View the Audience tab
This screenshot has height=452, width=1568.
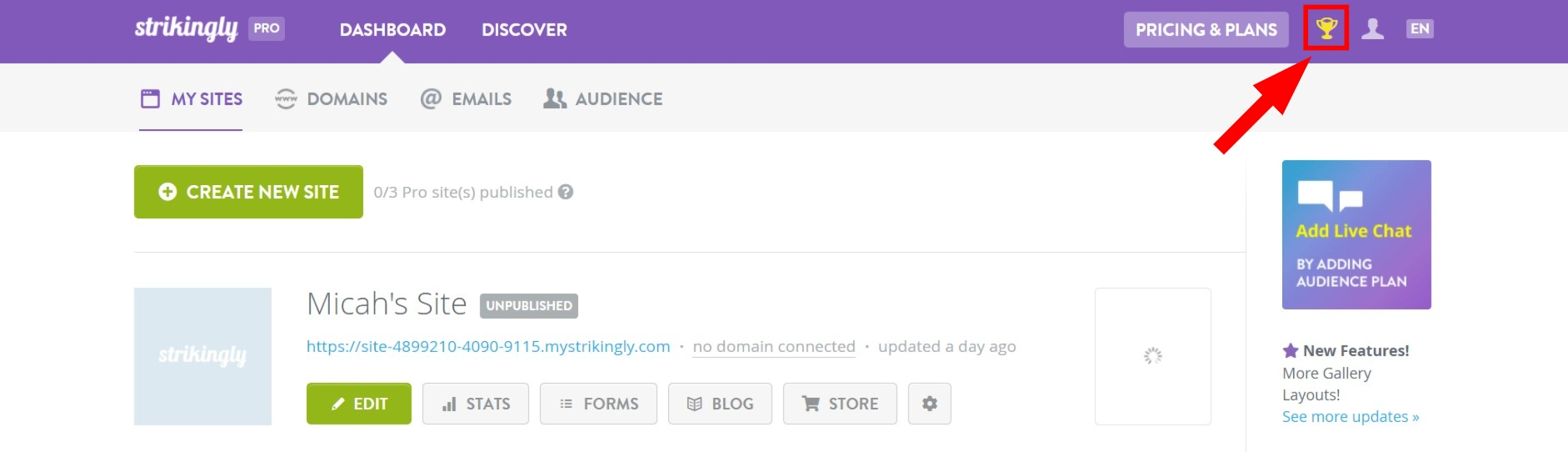[603, 99]
